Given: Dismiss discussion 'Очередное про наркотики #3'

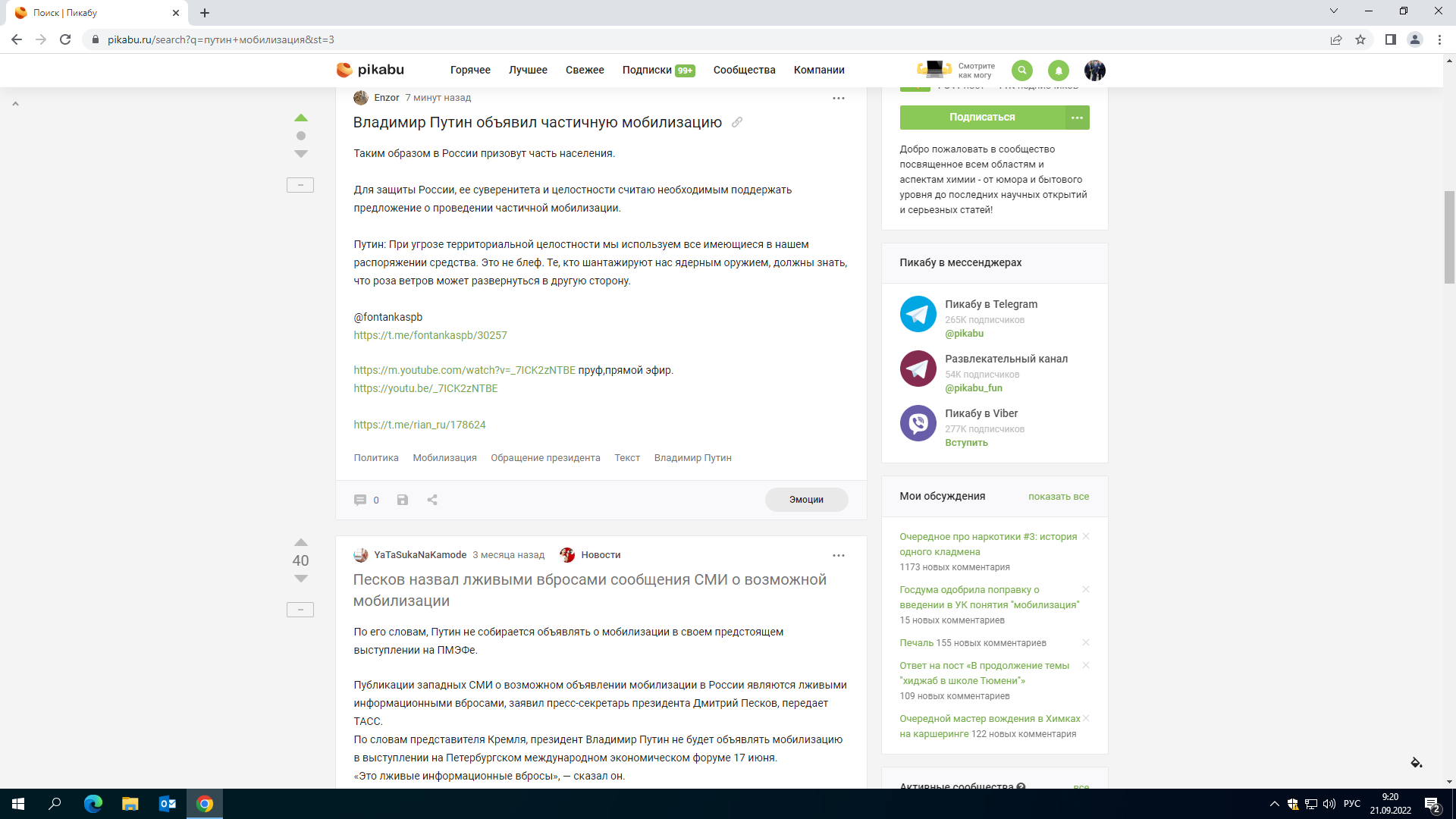Looking at the screenshot, I should [1086, 536].
